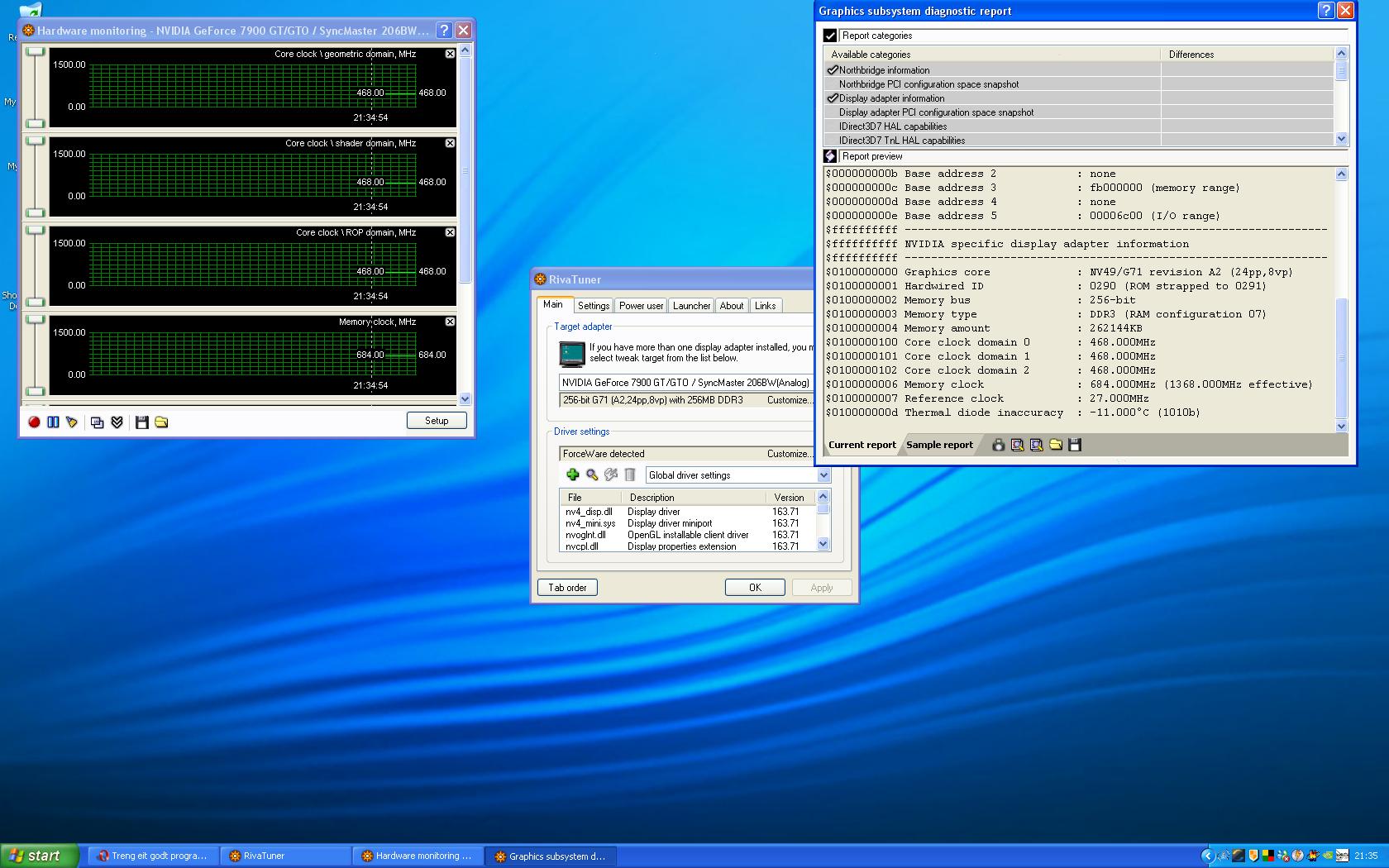Click the Report preview section icon
Viewport: 1389px width, 868px height.
pyautogui.click(x=830, y=156)
